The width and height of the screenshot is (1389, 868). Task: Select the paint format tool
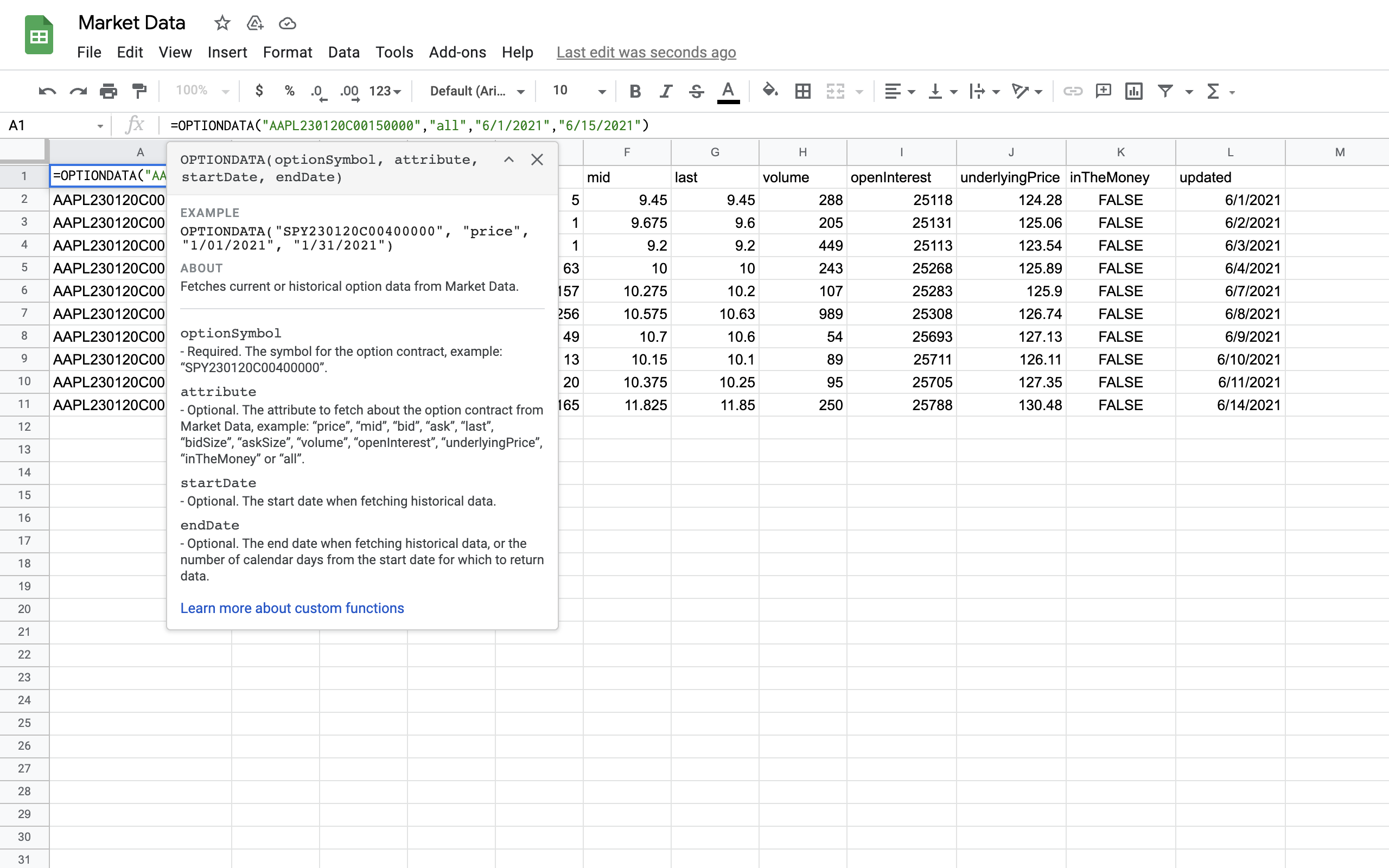(139, 91)
